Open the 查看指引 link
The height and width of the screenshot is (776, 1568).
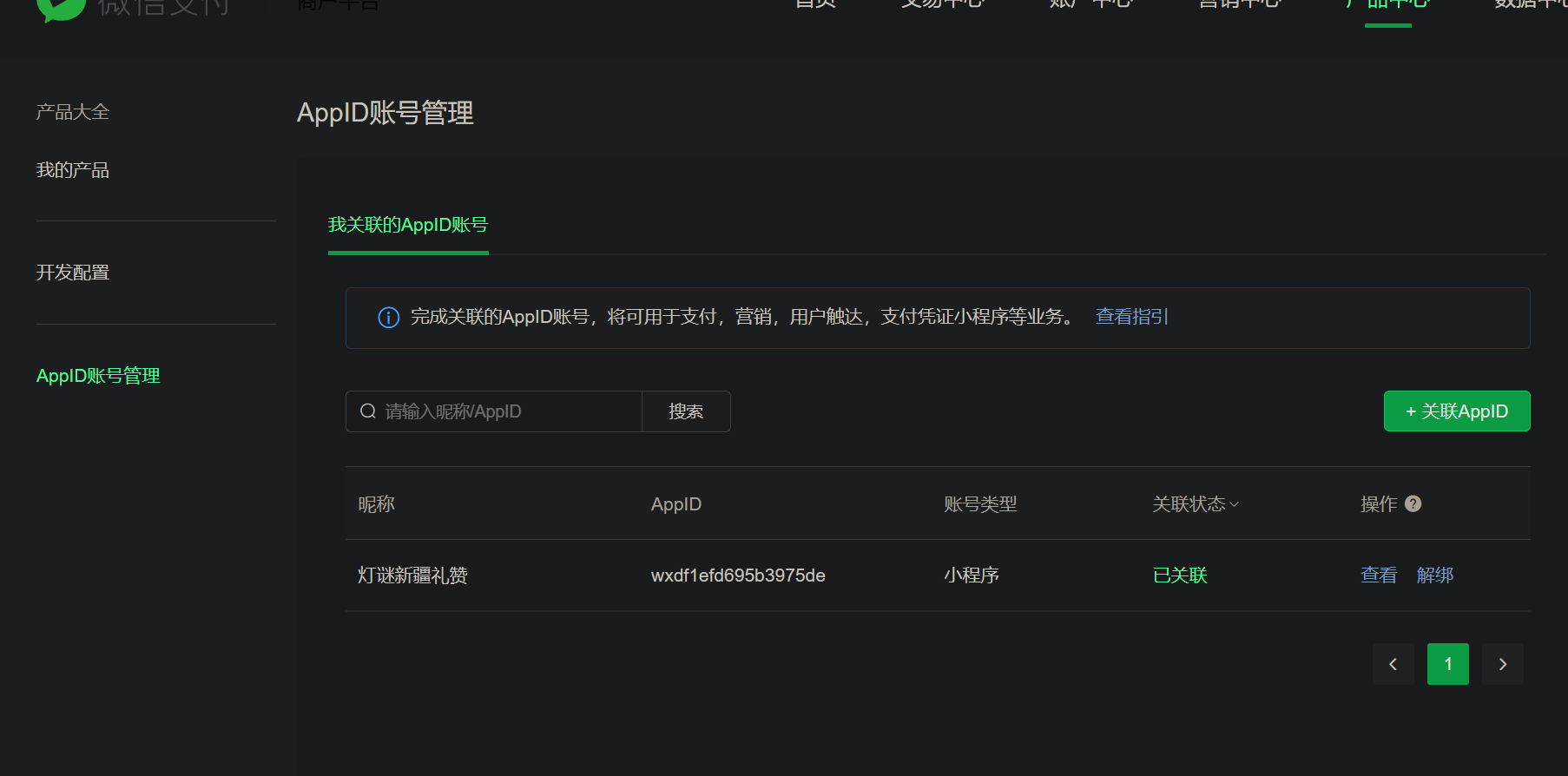click(x=1132, y=317)
